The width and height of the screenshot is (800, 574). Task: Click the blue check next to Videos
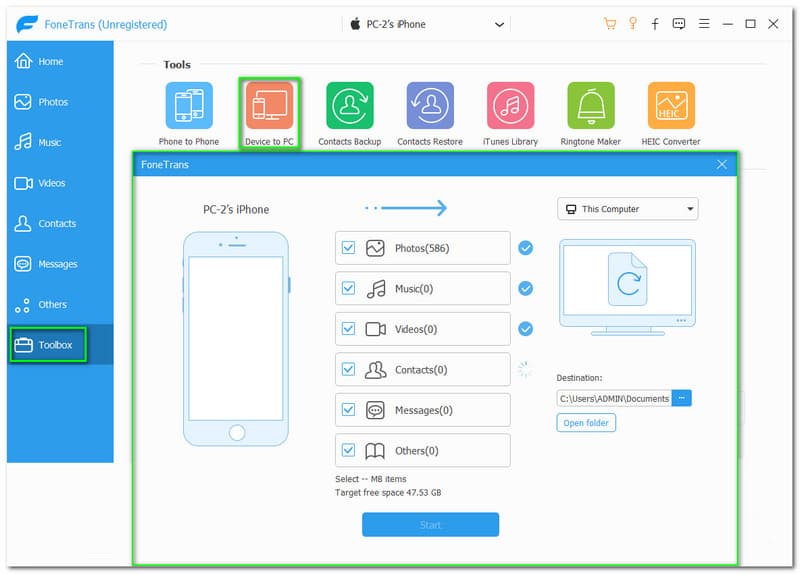point(526,329)
